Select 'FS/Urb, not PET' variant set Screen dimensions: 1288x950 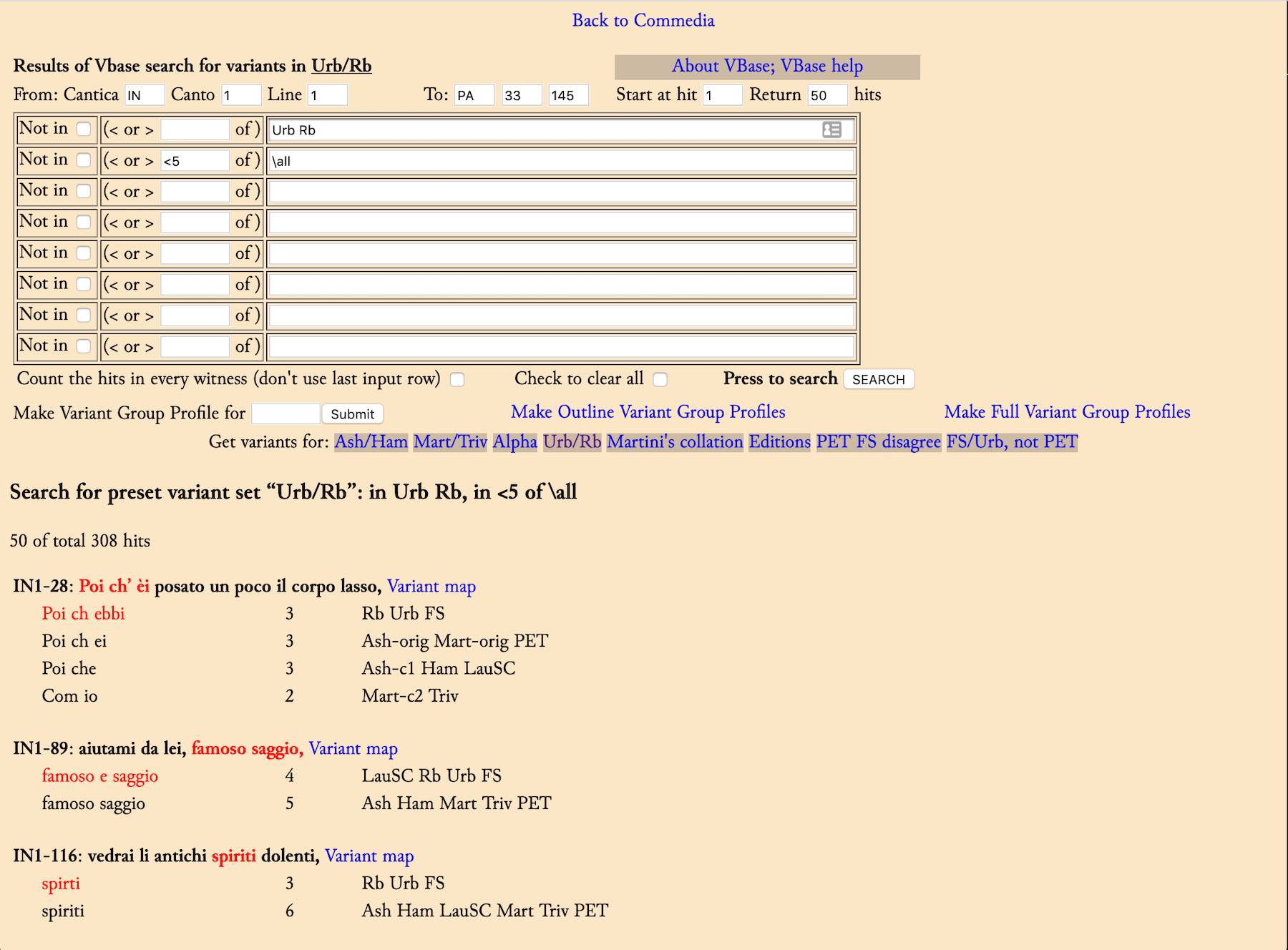(x=1012, y=442)
